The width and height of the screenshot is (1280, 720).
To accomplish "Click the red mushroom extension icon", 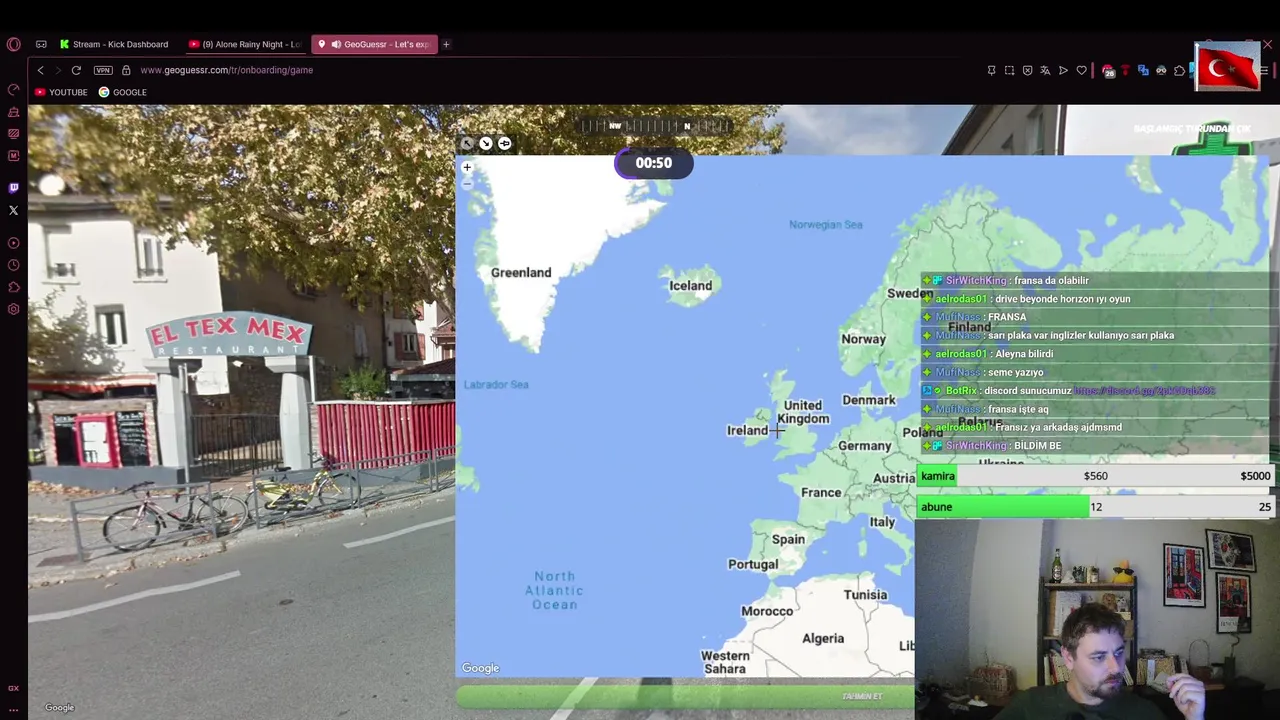I will tap(1125, 70).
